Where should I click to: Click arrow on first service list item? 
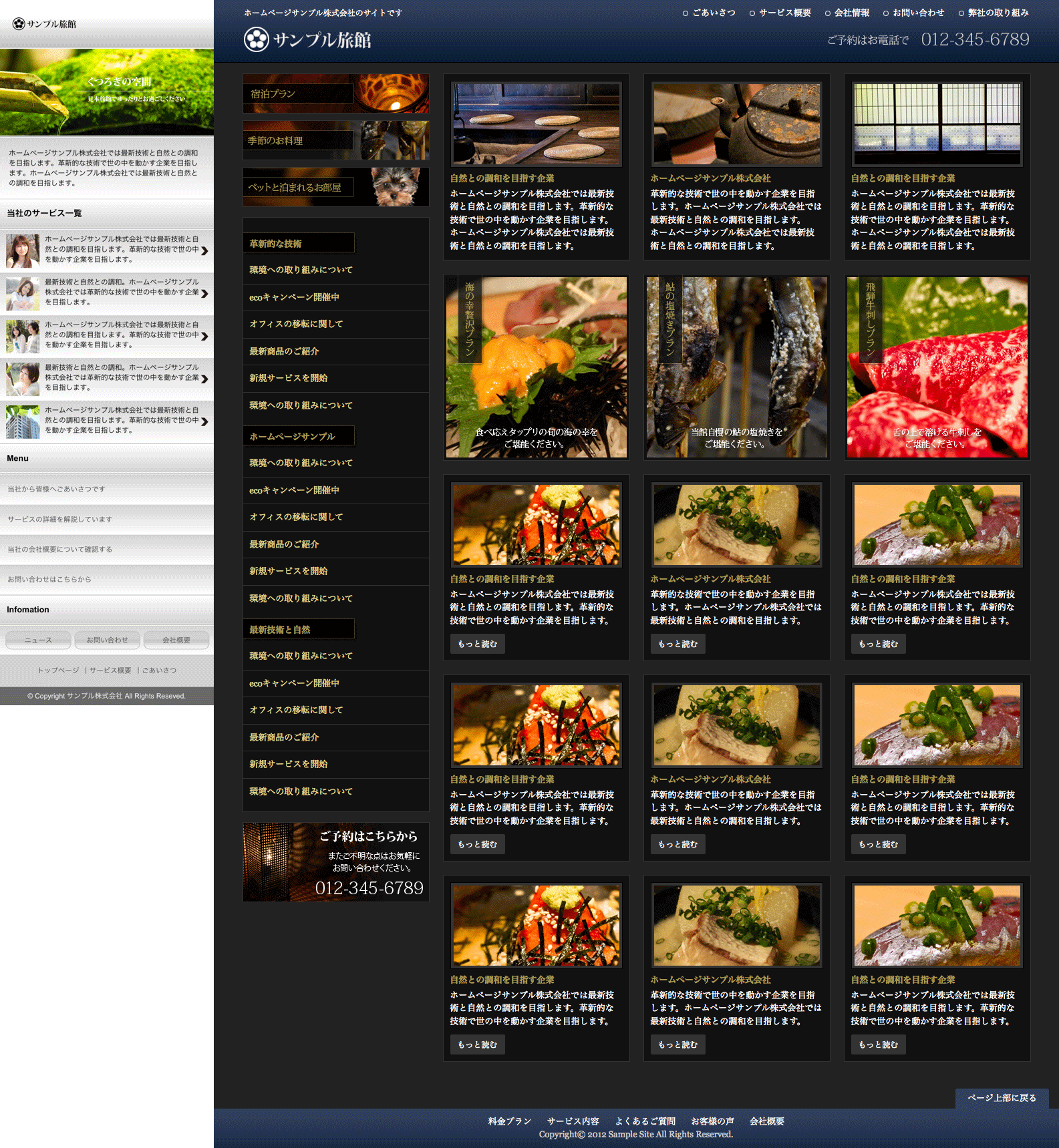pos(204,251)
